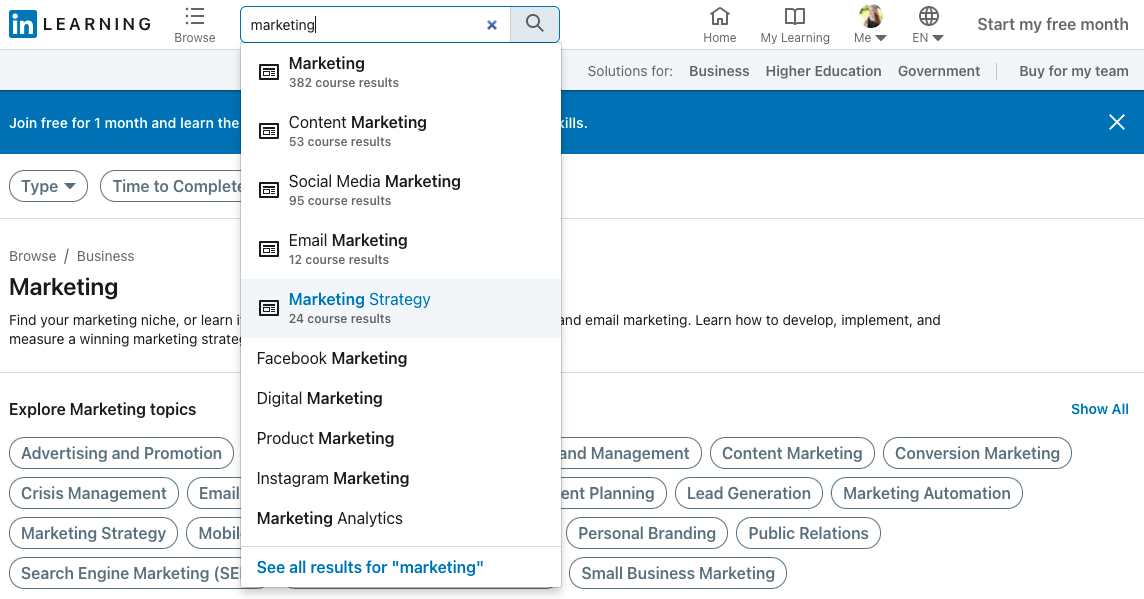This screenshot has height=599, width=1144.
Task: Choose Instagram Marketing suggestion
Action: (401, 479)
